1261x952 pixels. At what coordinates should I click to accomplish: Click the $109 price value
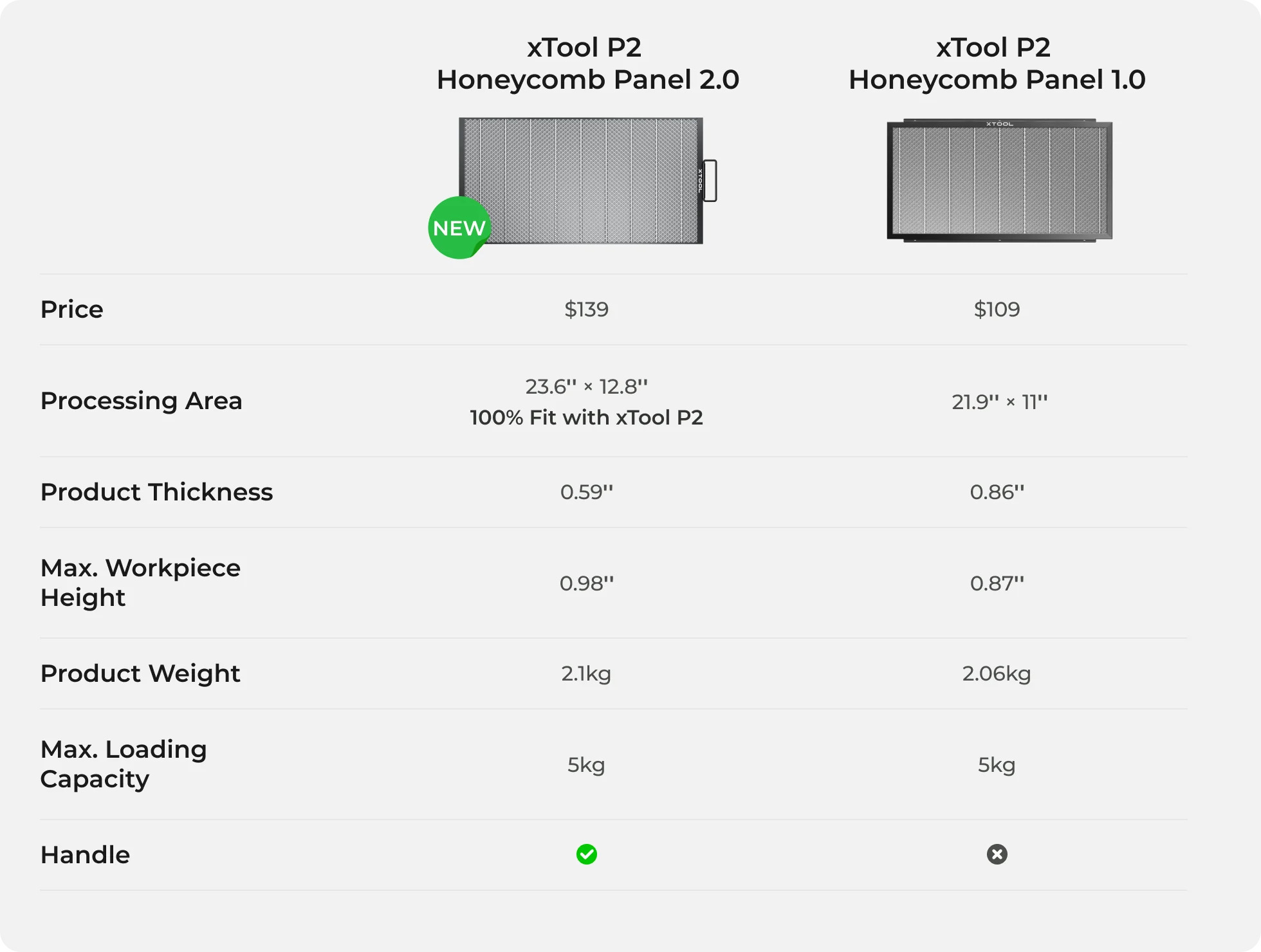coord(997,309)
